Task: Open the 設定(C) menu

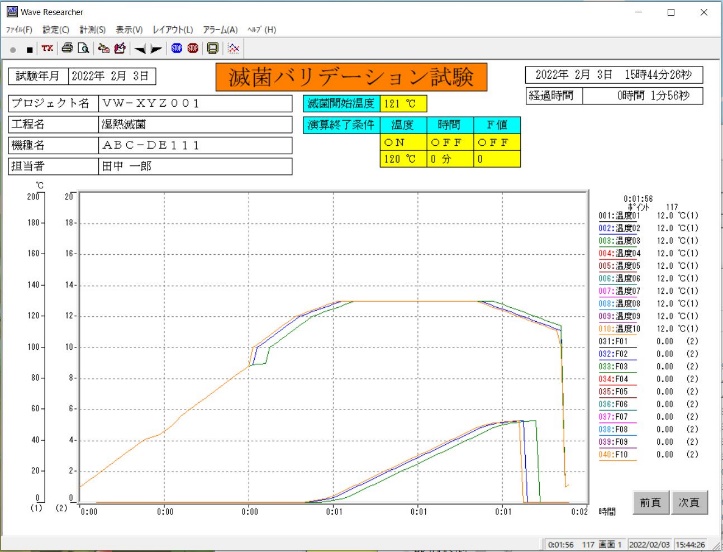Action: click(56, 30)
